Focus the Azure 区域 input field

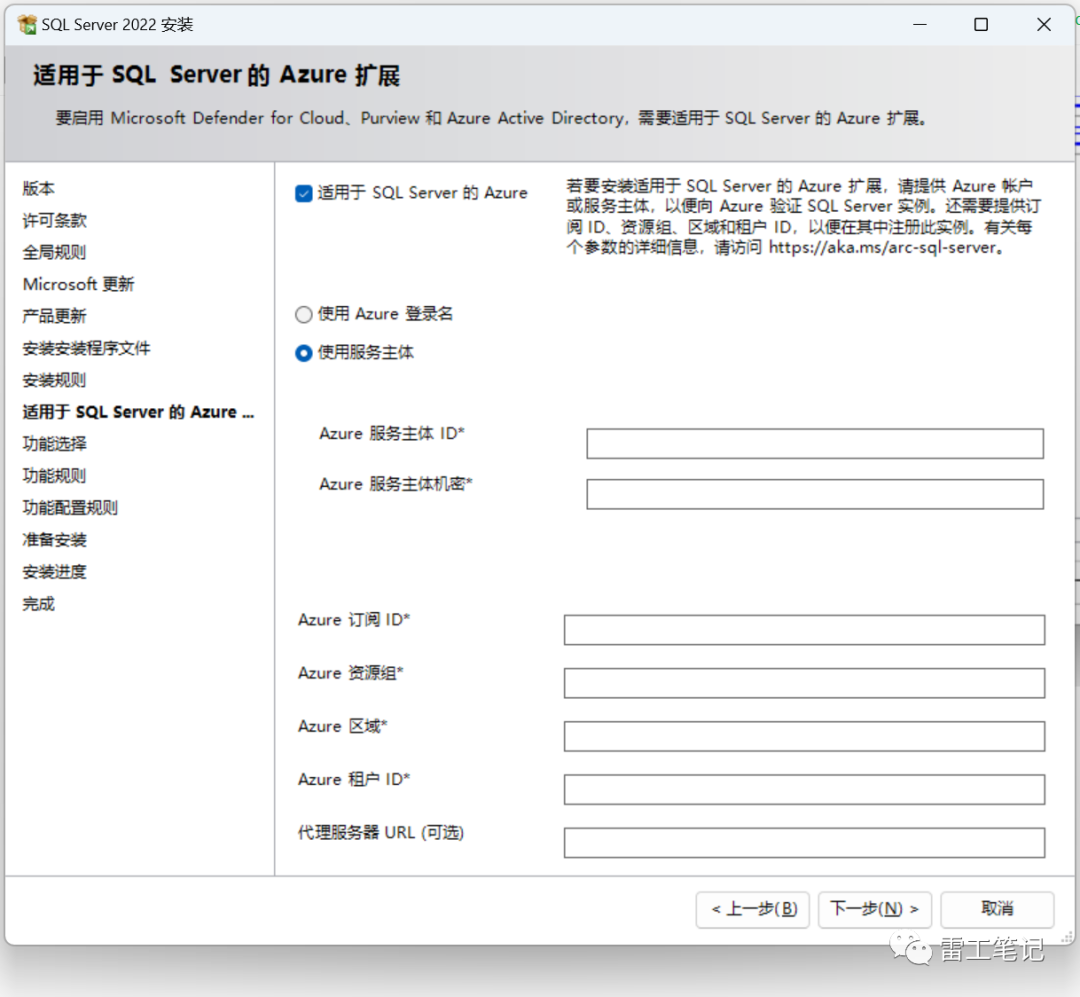point(804,736)
